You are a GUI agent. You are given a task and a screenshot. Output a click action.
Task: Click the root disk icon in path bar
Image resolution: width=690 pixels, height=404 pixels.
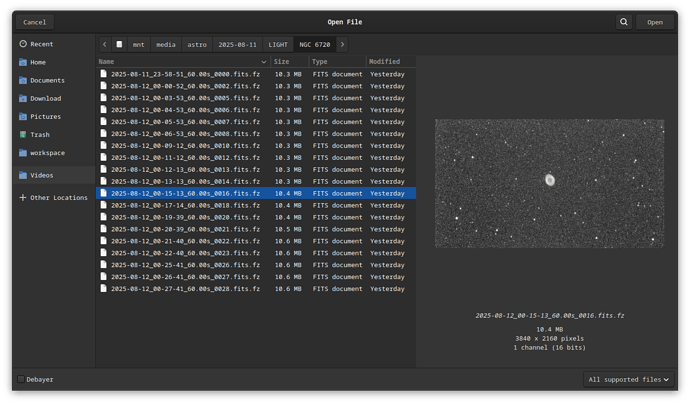pyautogui.click(x=119, y=44)
